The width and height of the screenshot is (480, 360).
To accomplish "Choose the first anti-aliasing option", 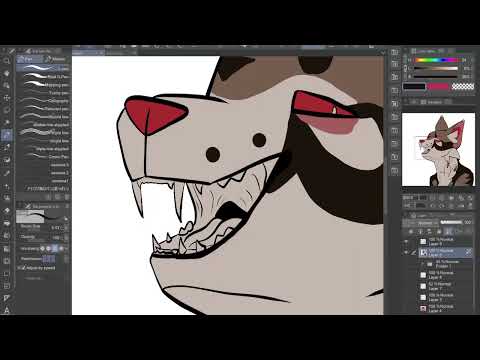I will pyautogui.click(x=42, y=248).
